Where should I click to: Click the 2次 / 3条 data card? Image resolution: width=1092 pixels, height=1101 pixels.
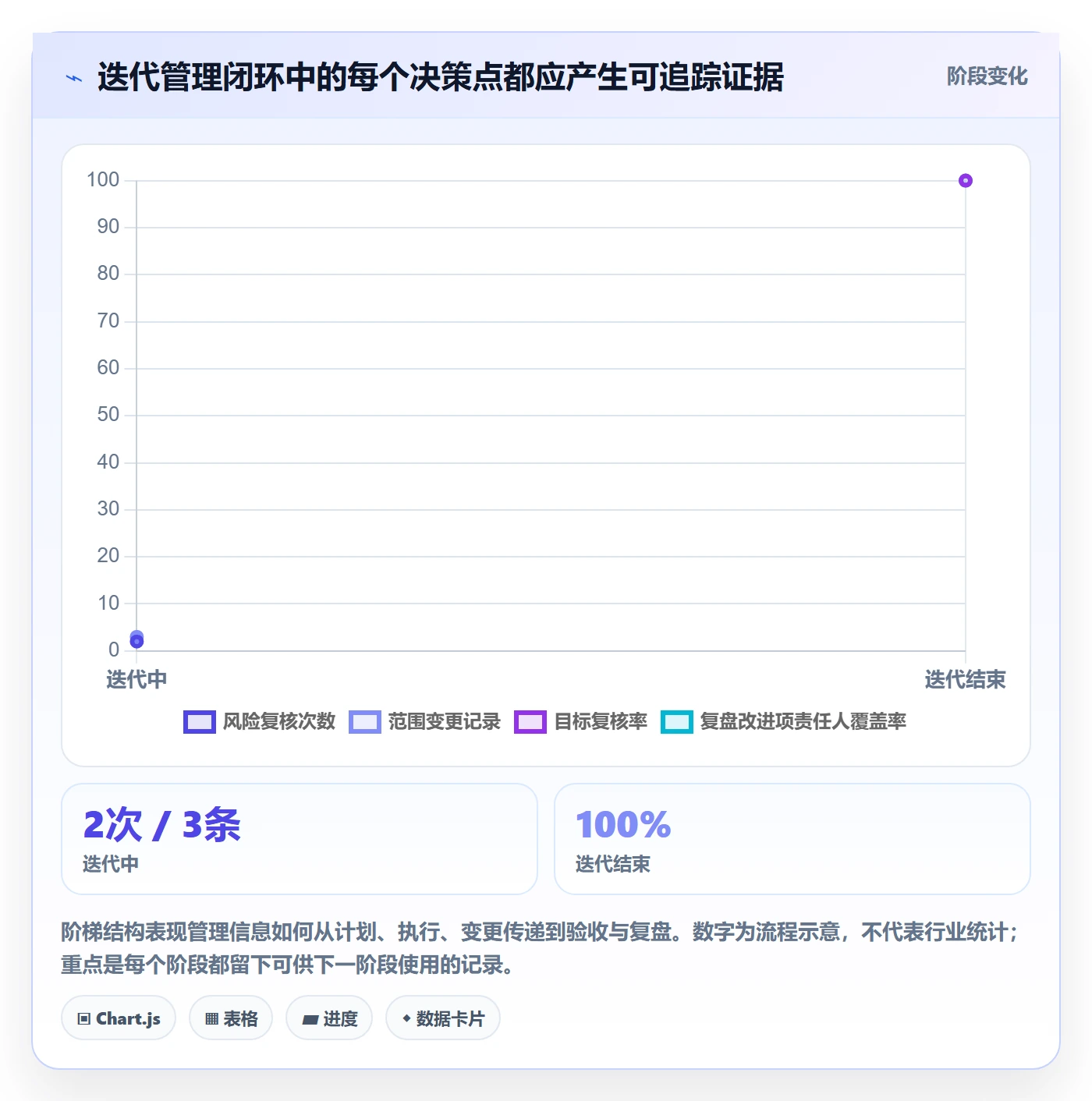(300, 839)
